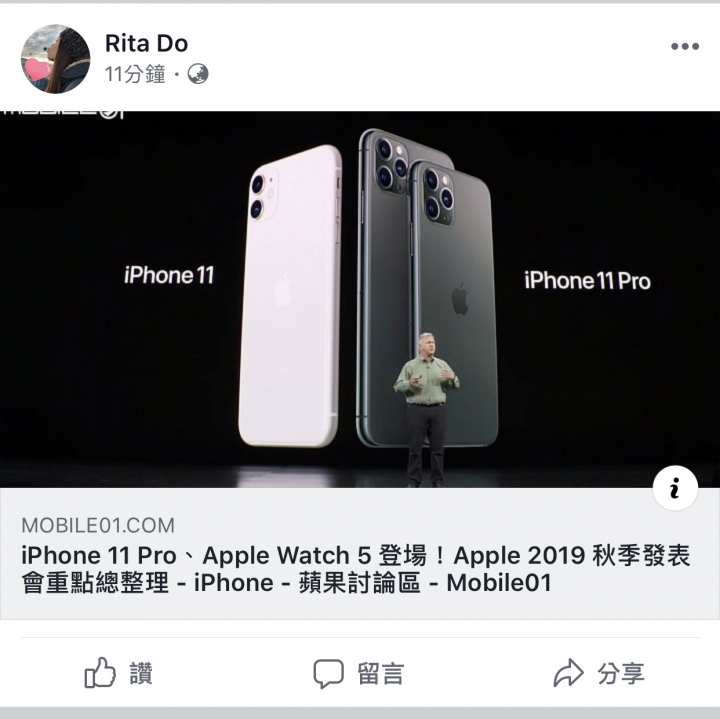Tap the white iPhone 11 in the image
720x719 pixels.
click(290, 296)
